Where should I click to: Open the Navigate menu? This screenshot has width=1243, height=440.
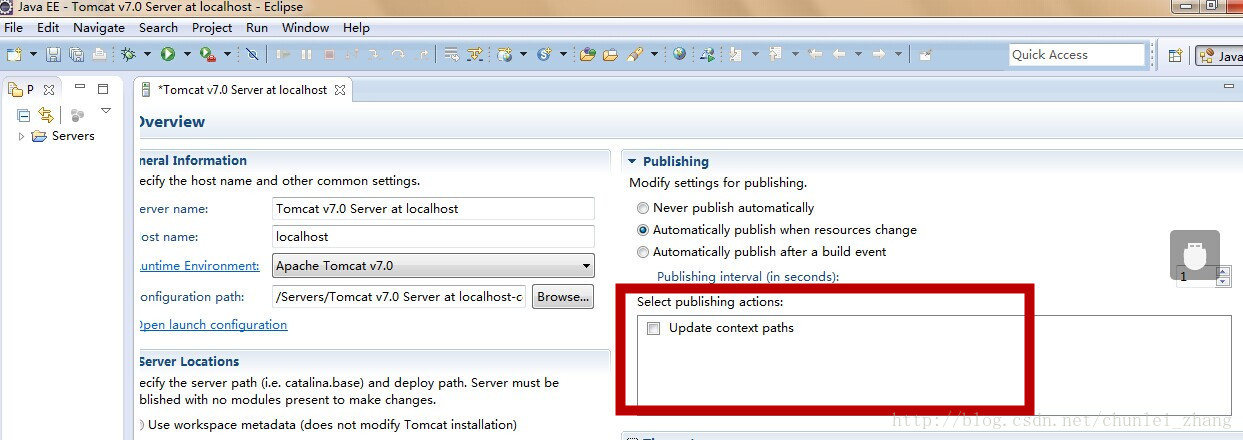click(99, 27)
